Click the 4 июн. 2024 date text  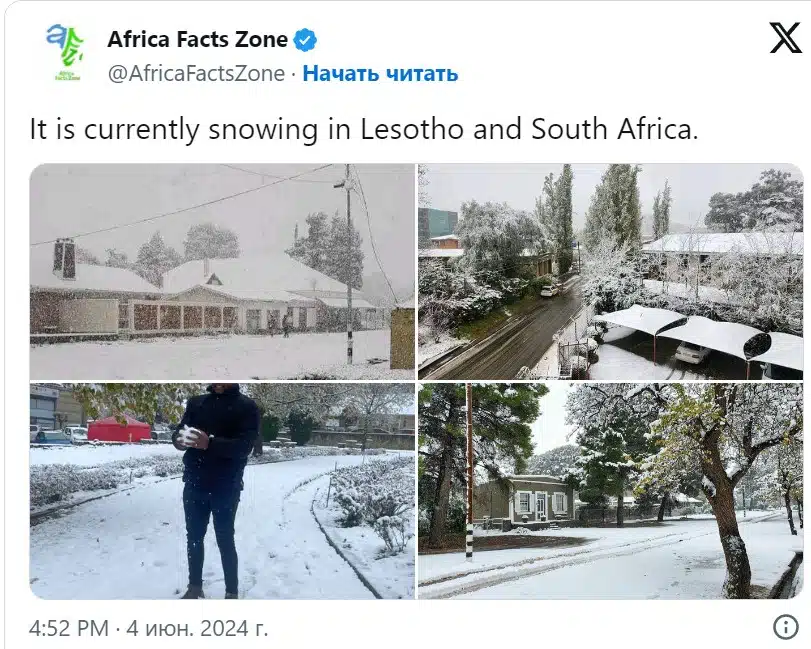[197, 628]
